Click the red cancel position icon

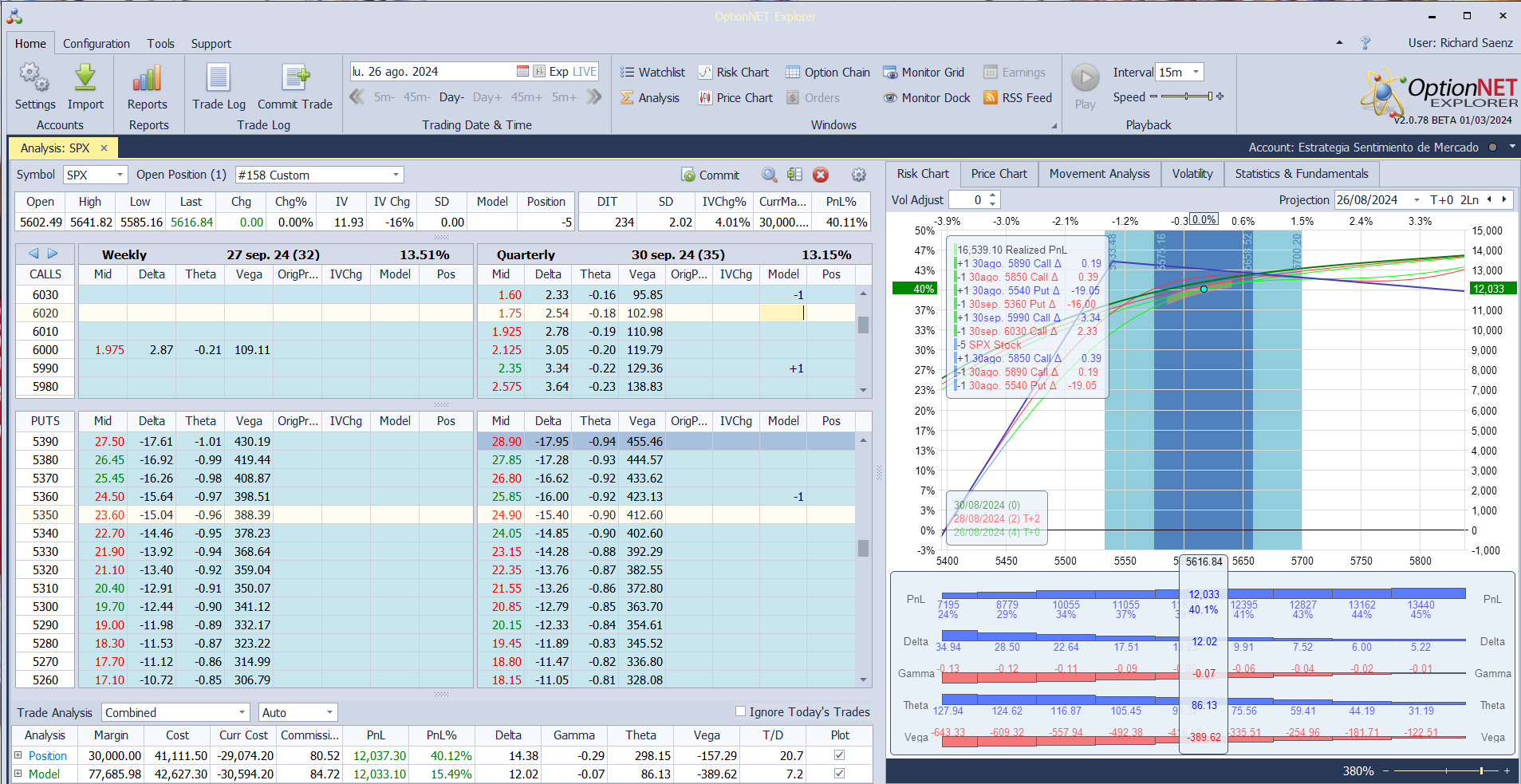click(820, 175)
